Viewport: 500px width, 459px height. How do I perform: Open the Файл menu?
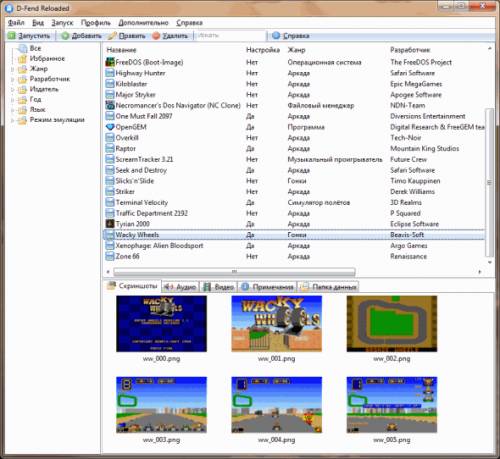click(16, 23)
